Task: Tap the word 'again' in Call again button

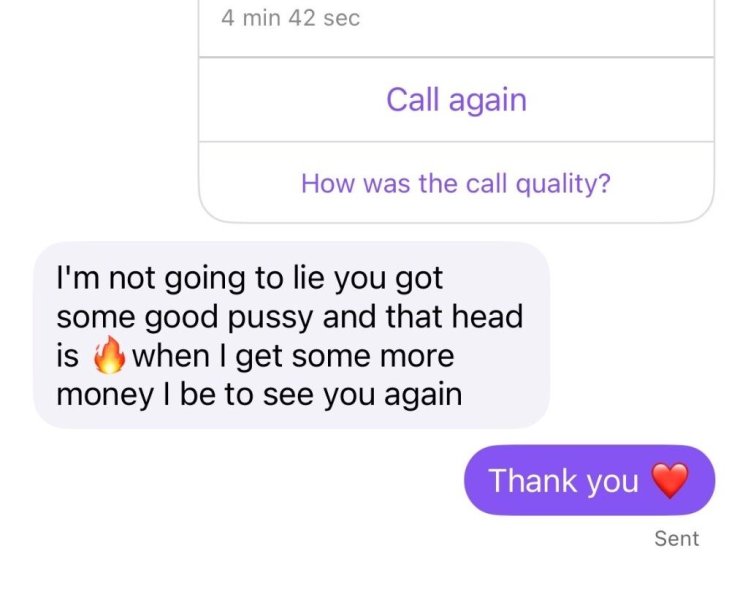Action: [488, 100]
